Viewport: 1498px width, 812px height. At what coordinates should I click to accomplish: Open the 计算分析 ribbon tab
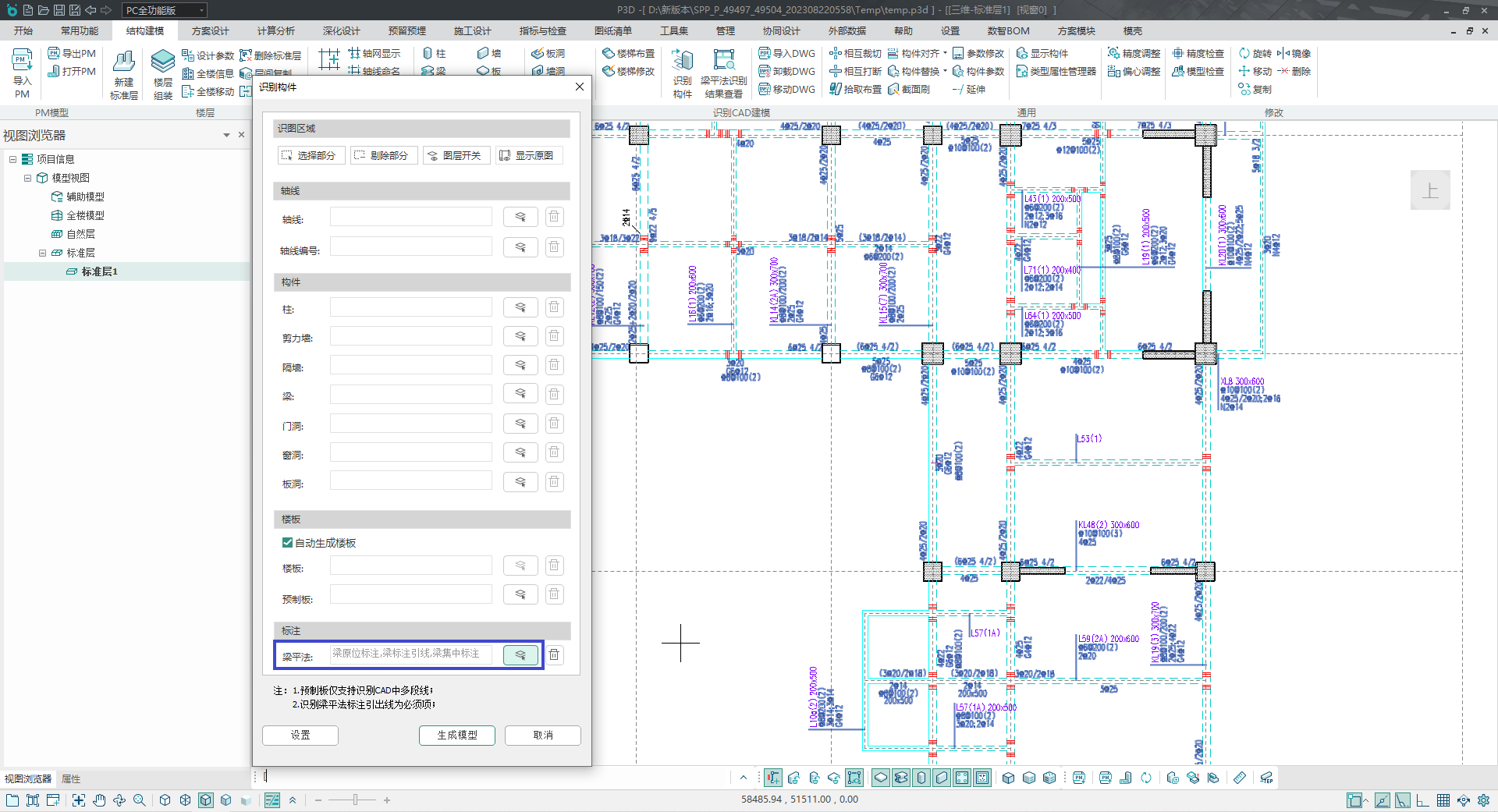(x=276, y=31)
